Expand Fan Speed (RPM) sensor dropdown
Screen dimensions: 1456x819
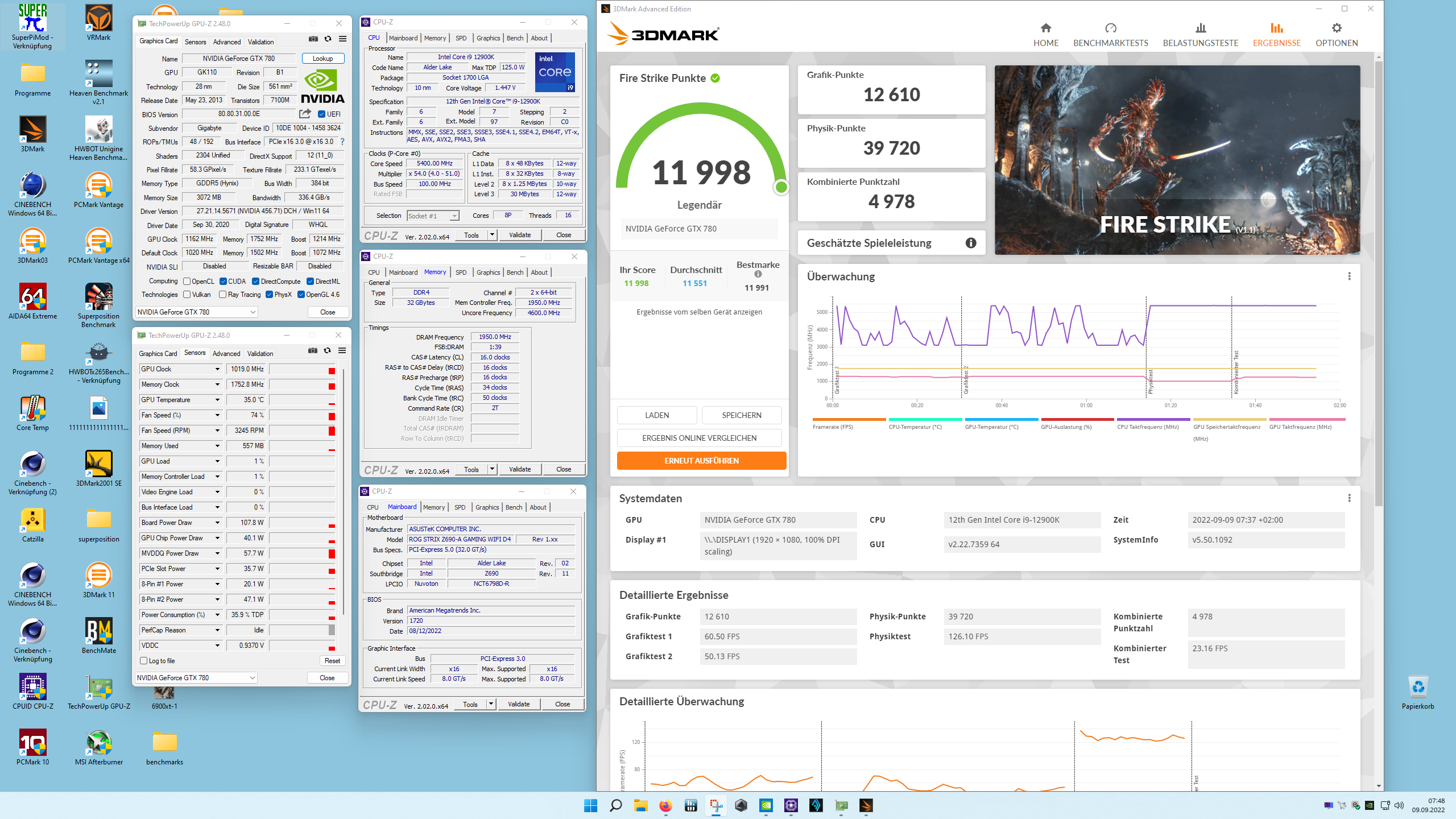pyautogui.click(x=217, y=431)
